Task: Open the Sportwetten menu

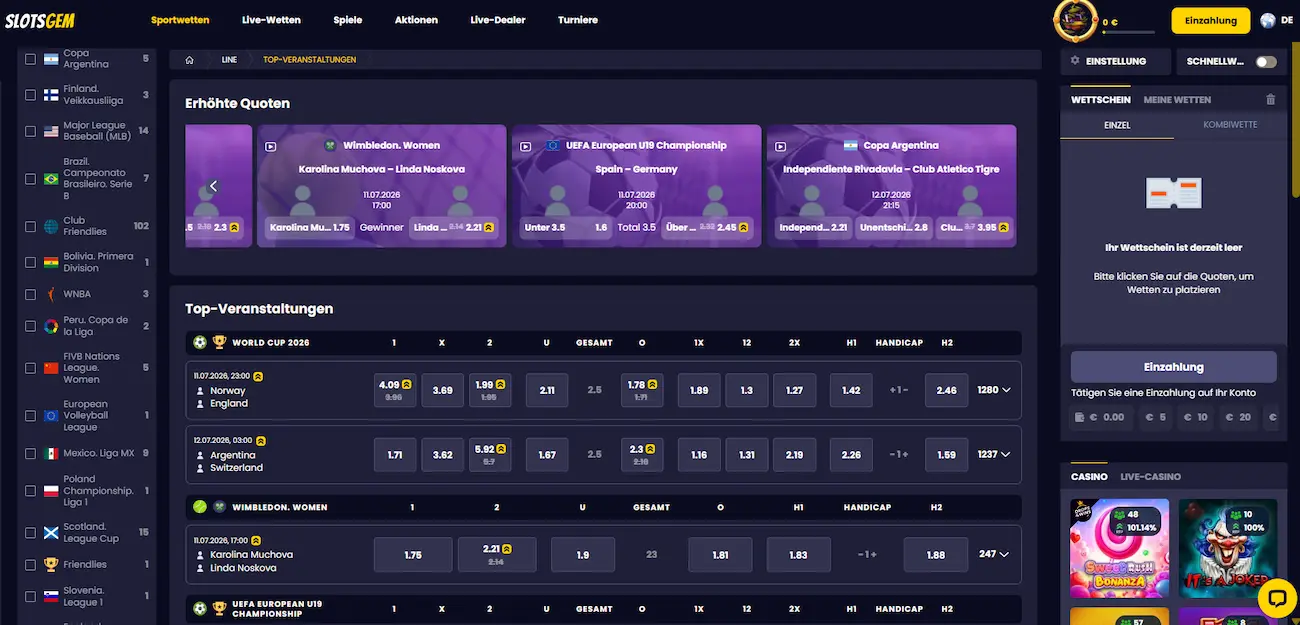Action: [180, 20]
